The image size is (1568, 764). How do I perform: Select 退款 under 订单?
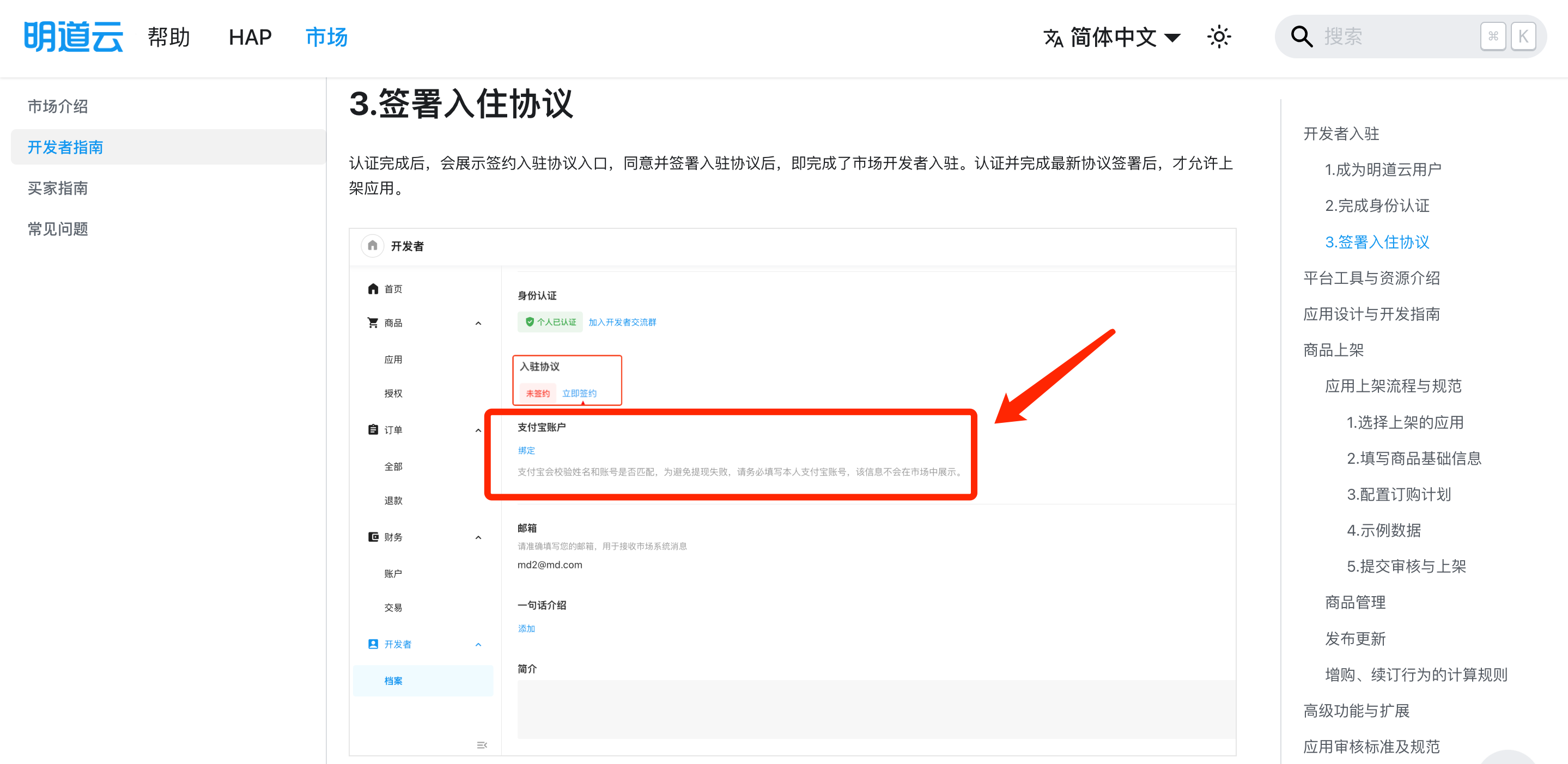[x=393, y=500]
